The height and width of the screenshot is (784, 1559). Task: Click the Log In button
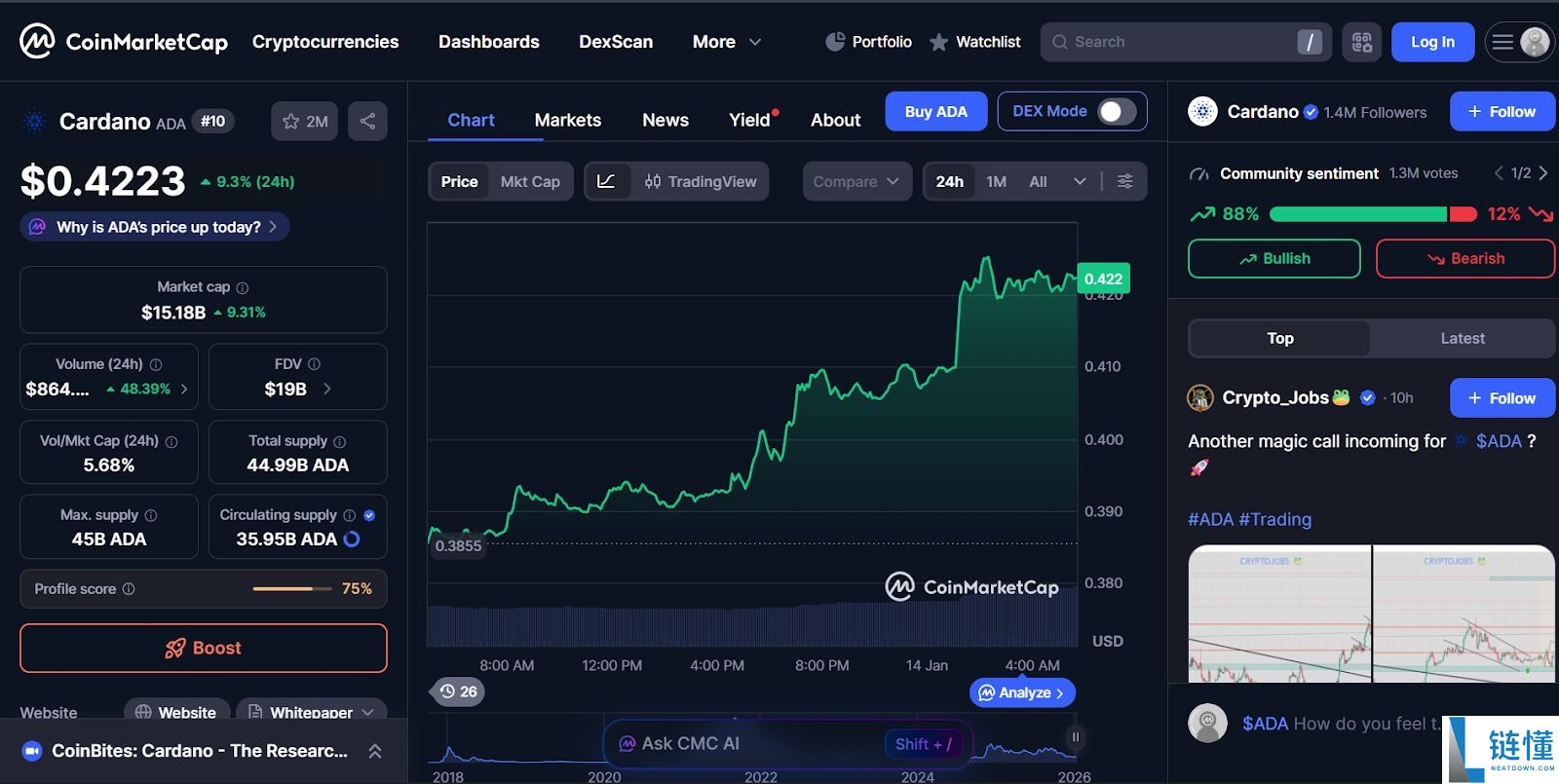1432,42
